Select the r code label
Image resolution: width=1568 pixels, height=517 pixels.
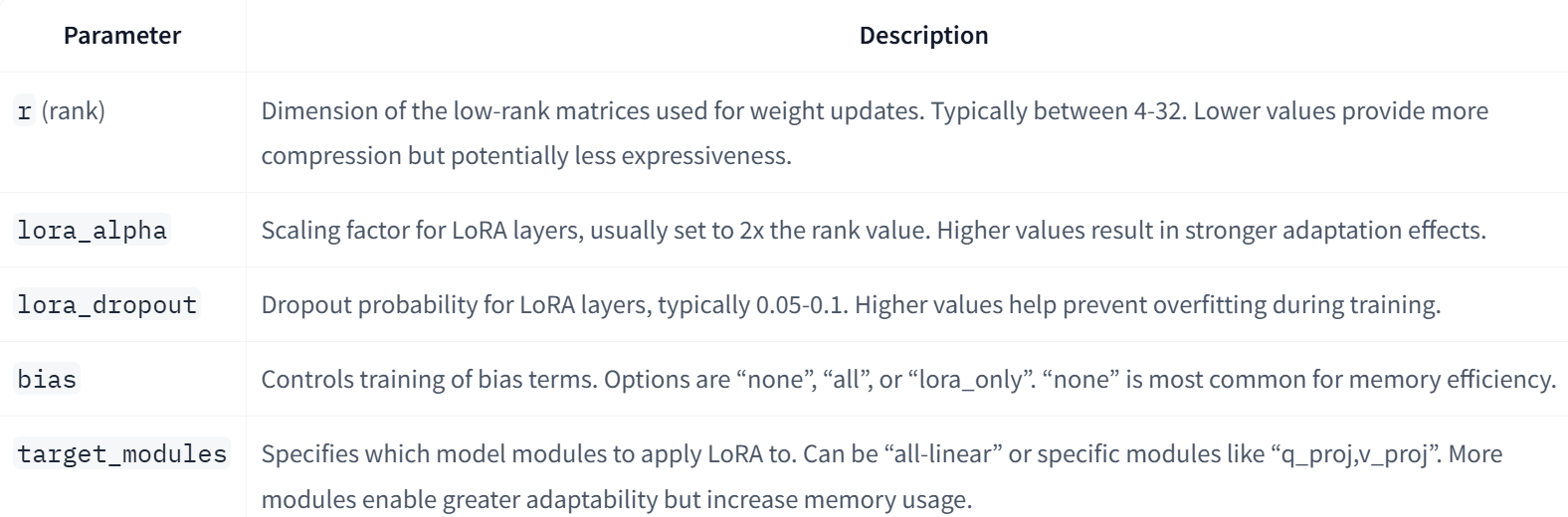(x=25, y=111)
